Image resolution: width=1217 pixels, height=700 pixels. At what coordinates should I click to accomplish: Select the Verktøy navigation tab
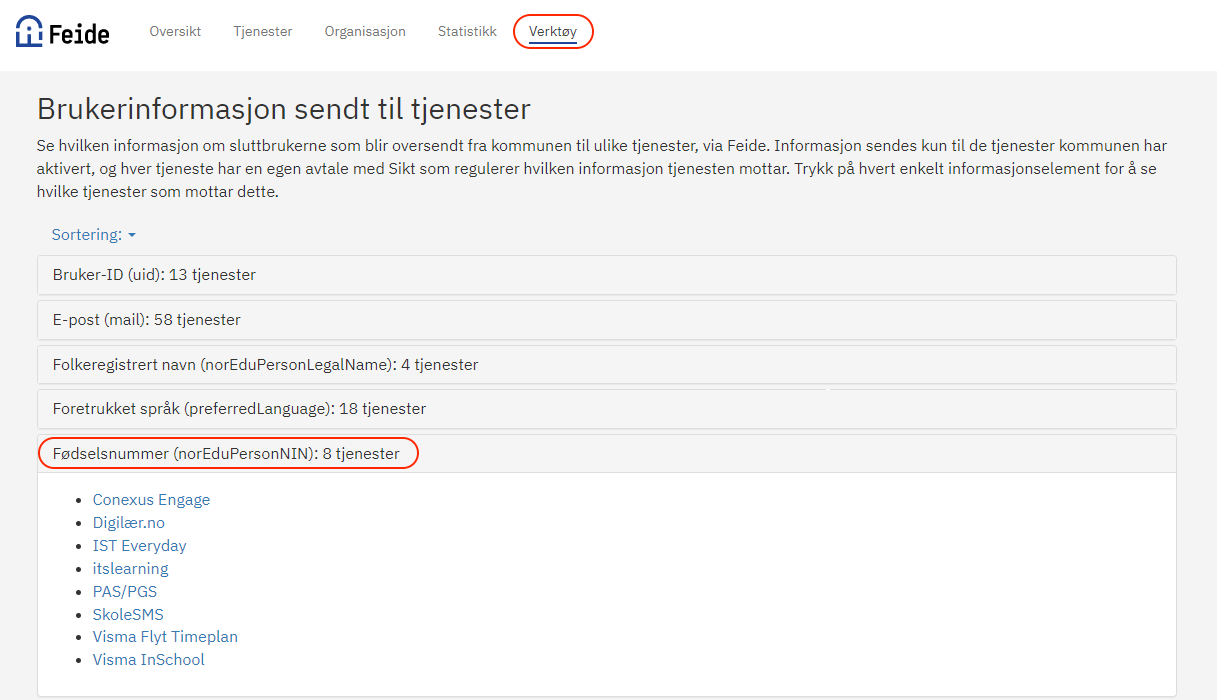tap(553, 32)
